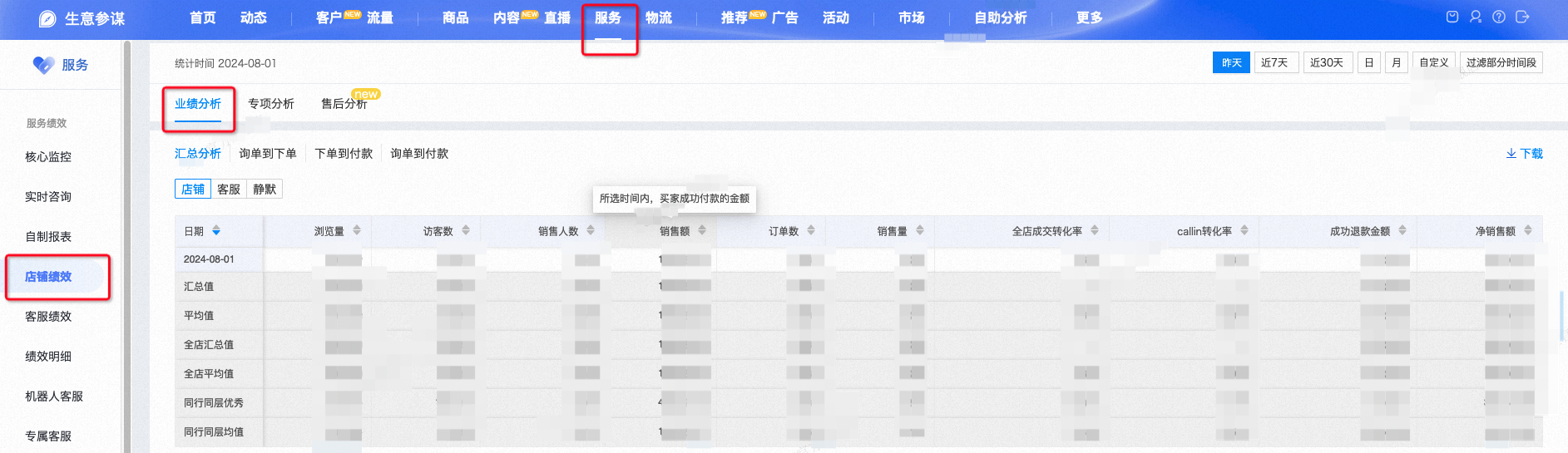
Task: Switch to 专项分析 tab
Action: click(271, 104)
